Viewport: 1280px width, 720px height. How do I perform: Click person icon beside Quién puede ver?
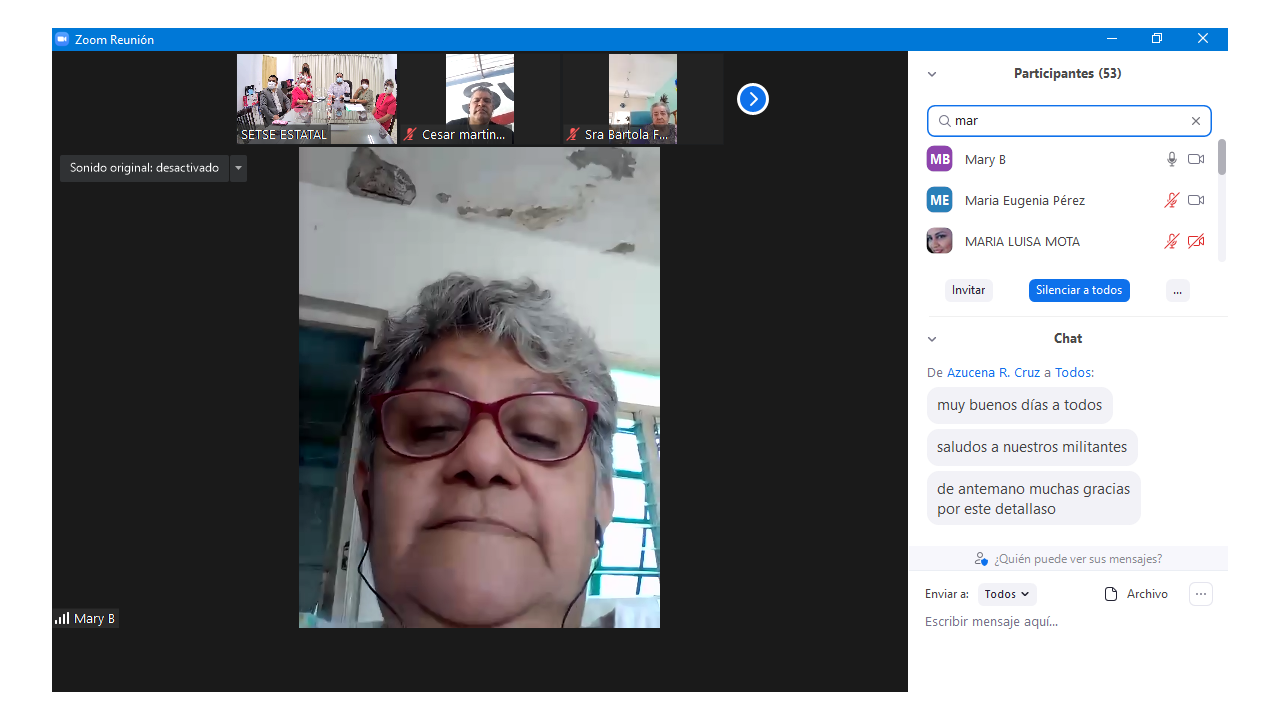tap(981, 559)
